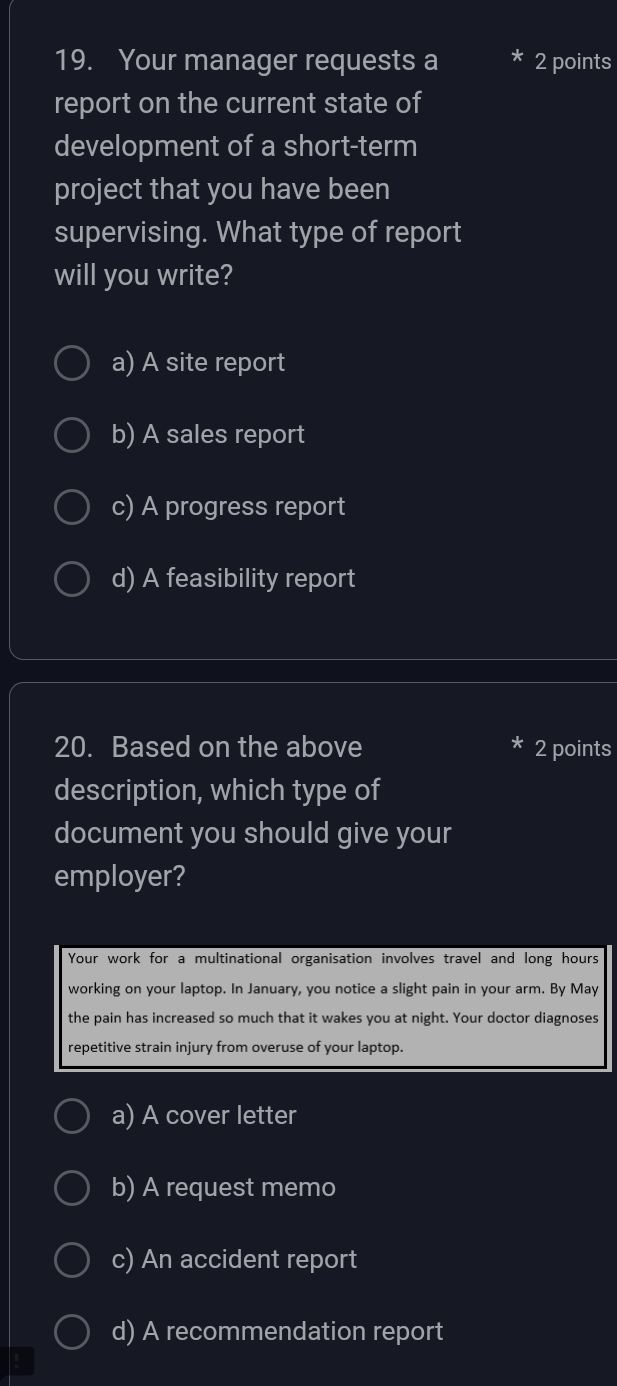Select option c) An accident report

(71, 1260)
